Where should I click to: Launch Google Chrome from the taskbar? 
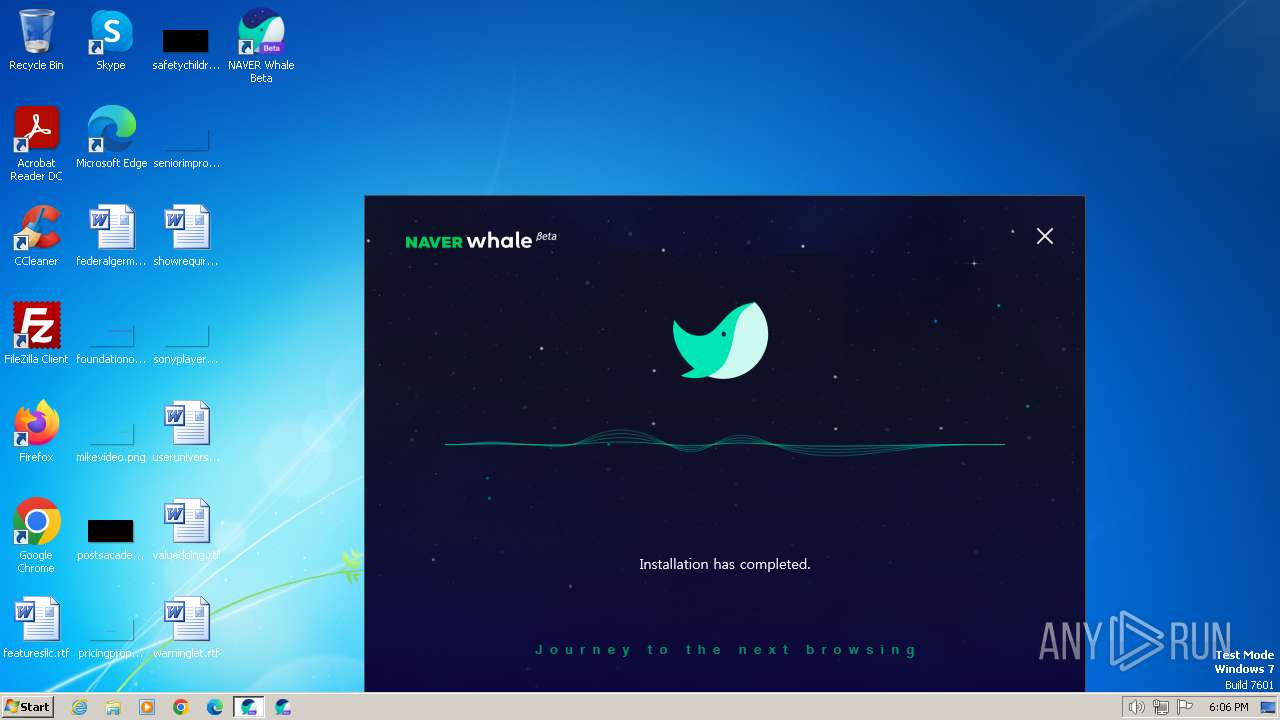coord(181,707)
